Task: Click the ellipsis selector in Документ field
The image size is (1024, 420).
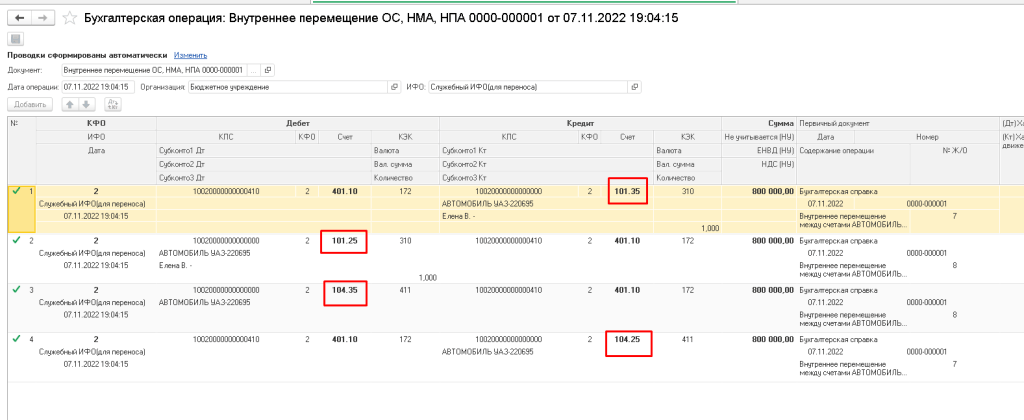Action: click(x=254, y=70)
